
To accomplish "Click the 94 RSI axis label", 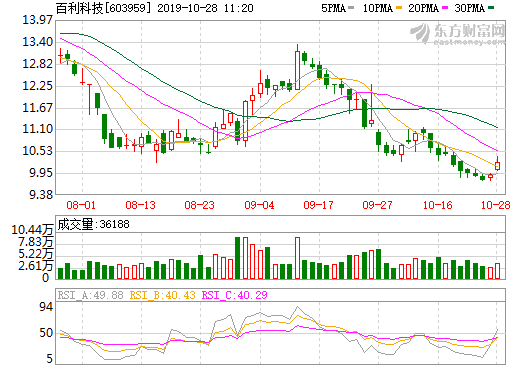I will point(46,307).
